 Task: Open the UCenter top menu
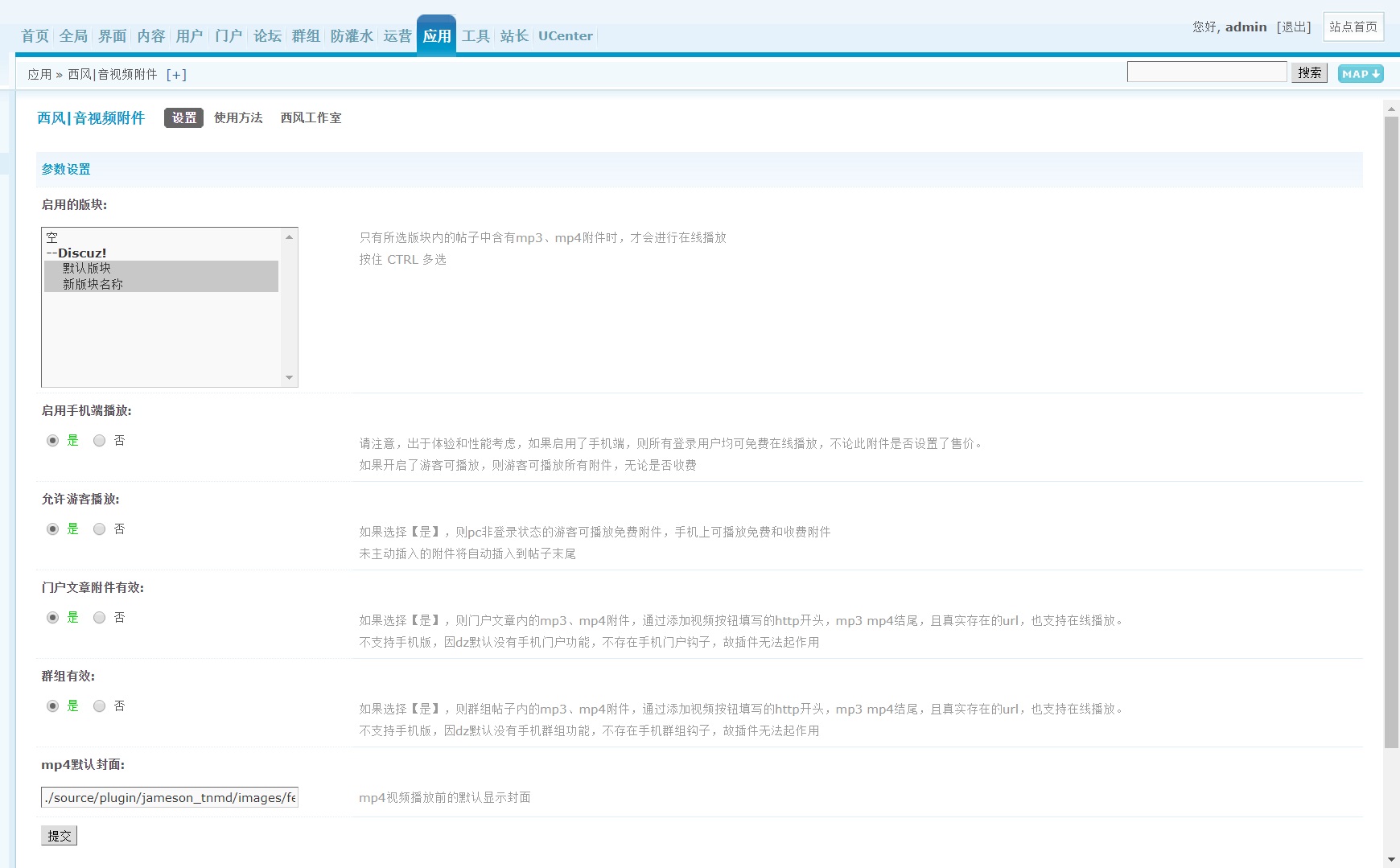(x=566, y=36)
